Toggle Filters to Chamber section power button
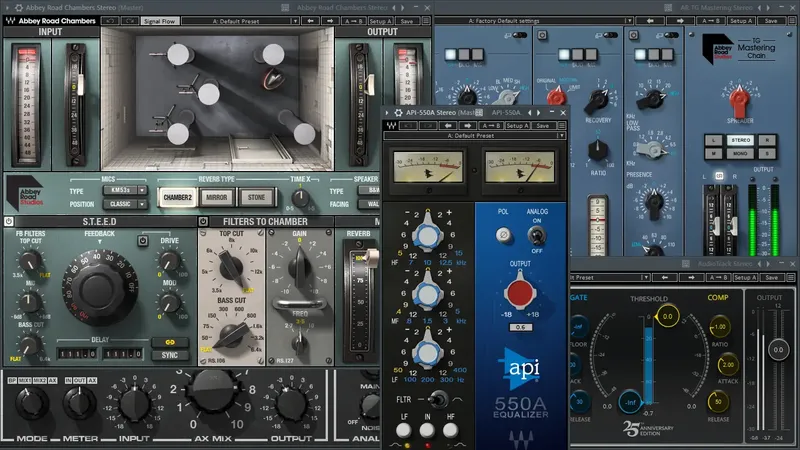Screen dimensions: 800x450 203,221
